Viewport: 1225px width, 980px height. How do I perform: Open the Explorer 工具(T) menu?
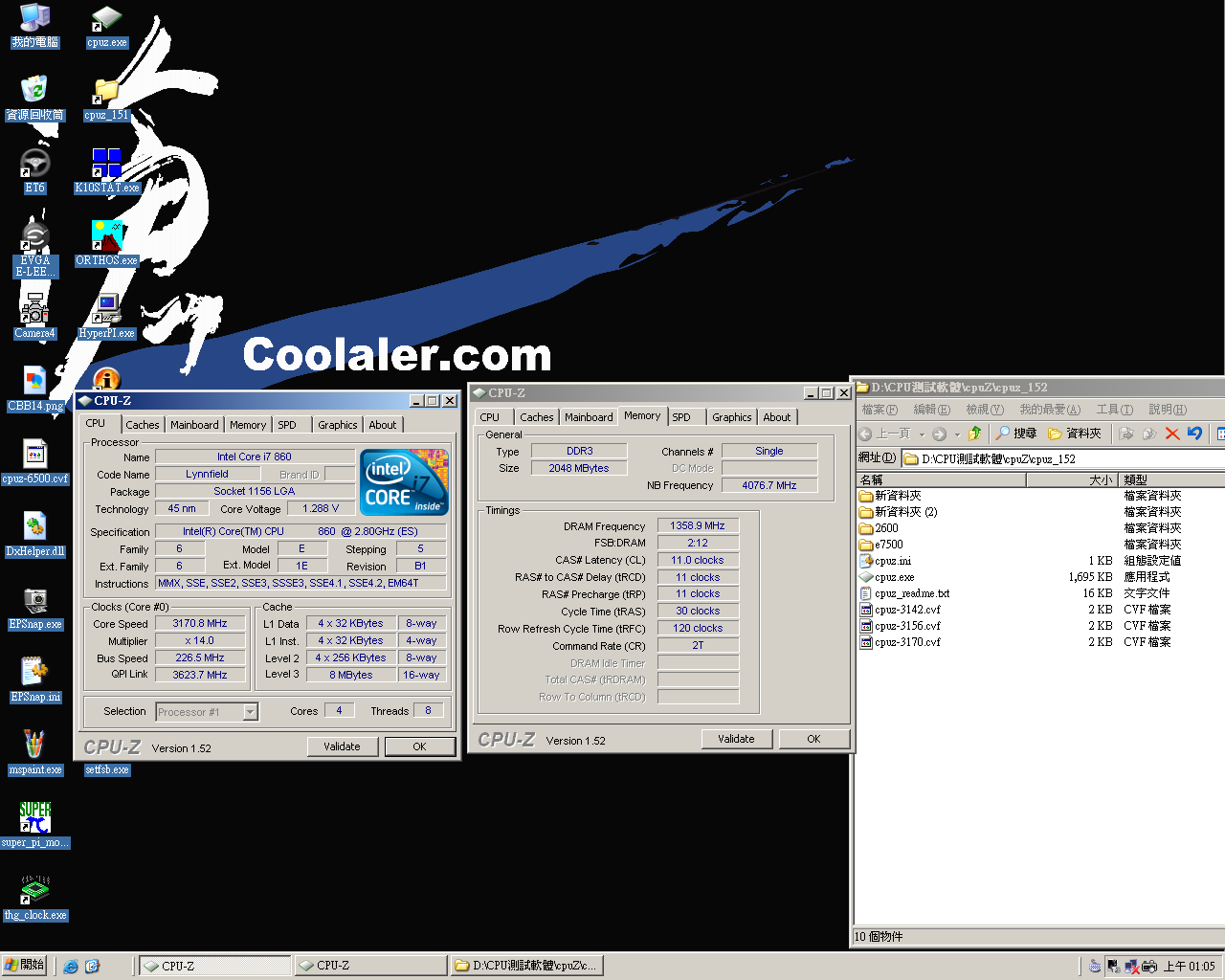coord(1114,410)
